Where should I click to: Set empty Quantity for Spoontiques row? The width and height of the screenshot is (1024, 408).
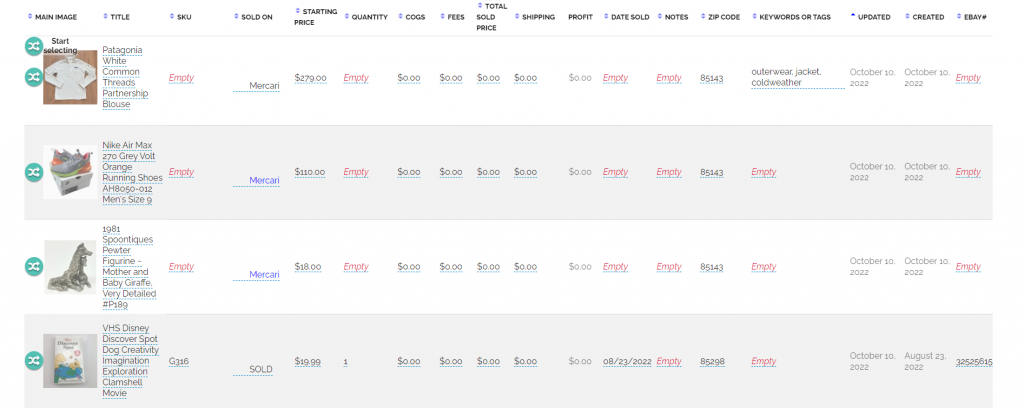pyautogui.click(x=356, y=267)
